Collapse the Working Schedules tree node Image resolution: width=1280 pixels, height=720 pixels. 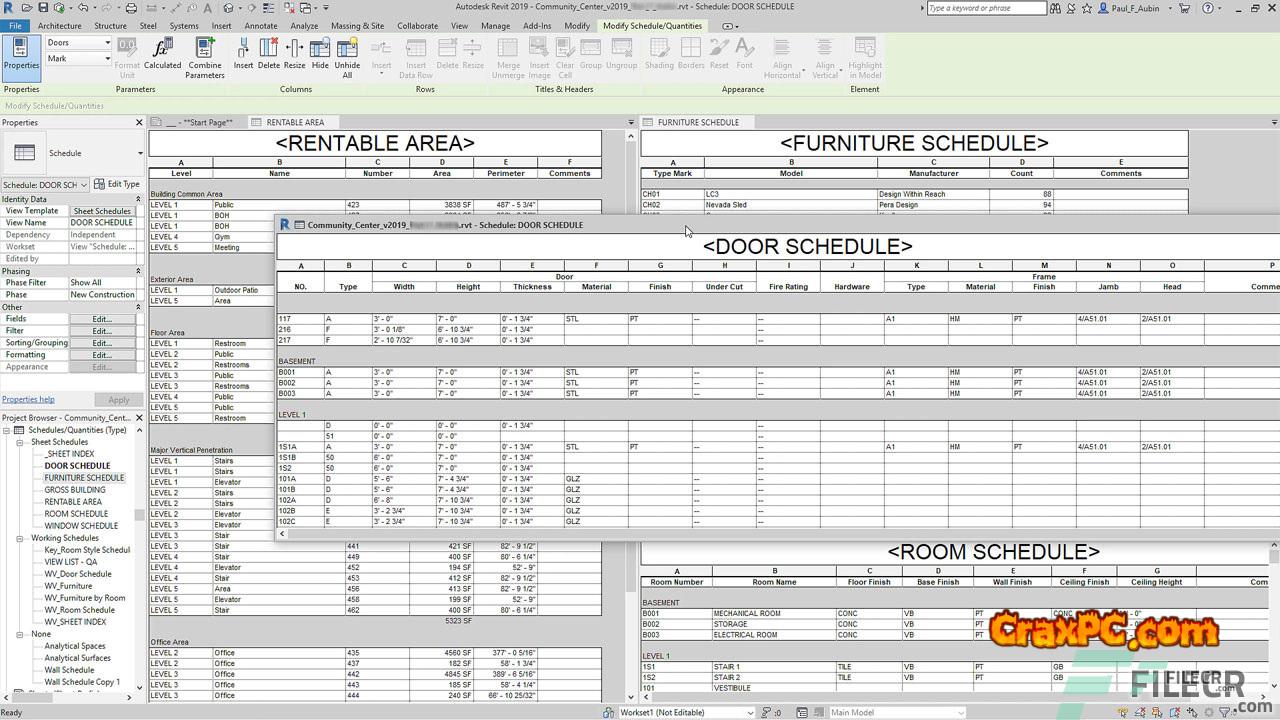21,538
